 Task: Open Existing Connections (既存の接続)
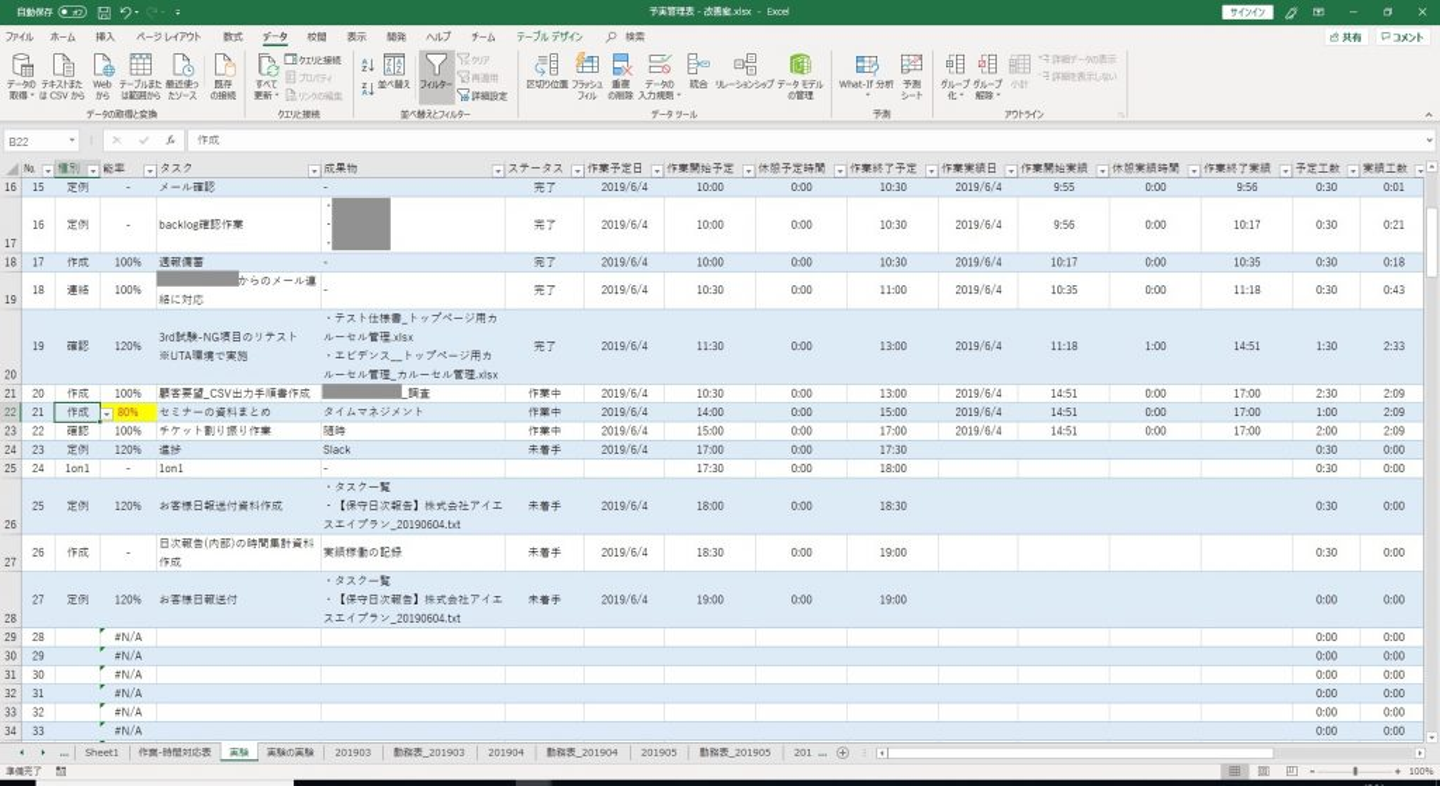pos(224,77)
